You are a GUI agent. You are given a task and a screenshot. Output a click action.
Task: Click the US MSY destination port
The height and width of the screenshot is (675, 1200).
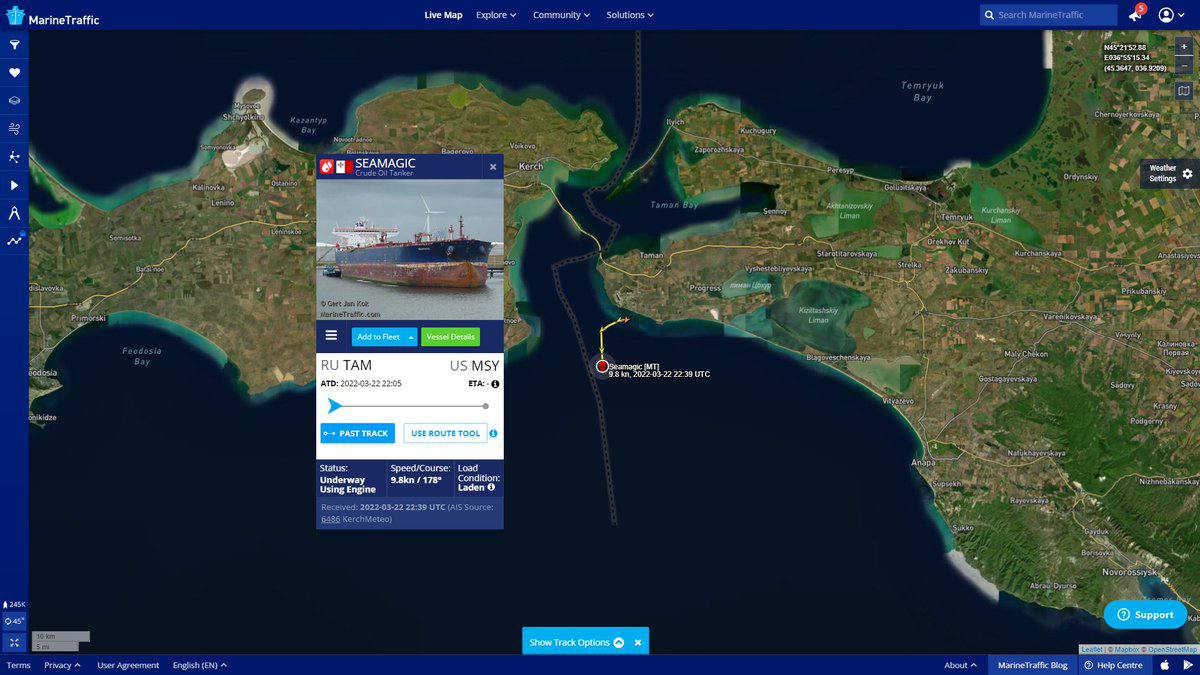point(474,365)
